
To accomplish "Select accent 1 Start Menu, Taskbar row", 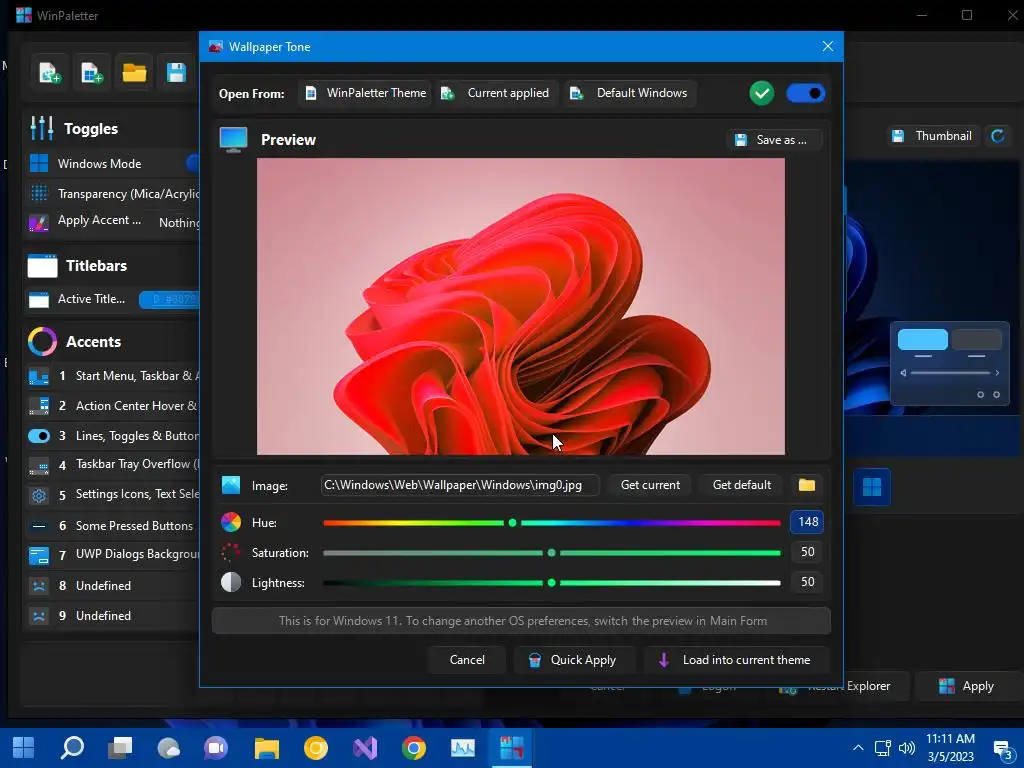I will click(x=112, y=376).
